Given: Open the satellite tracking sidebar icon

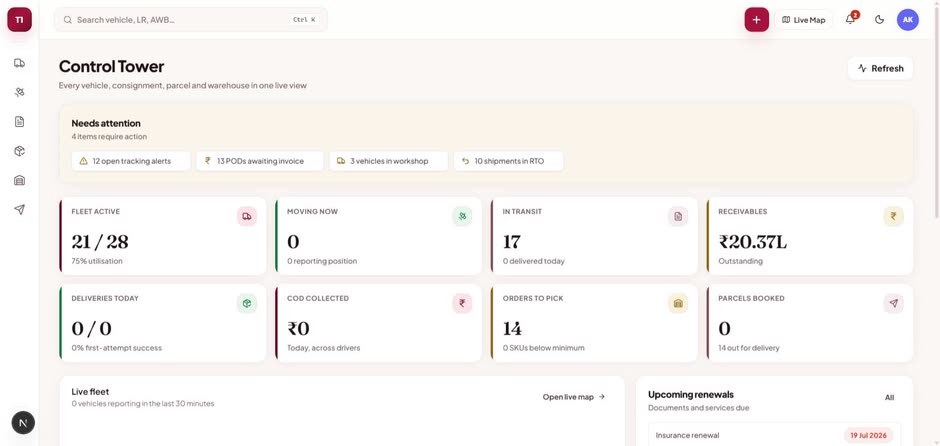Looking at the screenshot, I should [19, 92].
